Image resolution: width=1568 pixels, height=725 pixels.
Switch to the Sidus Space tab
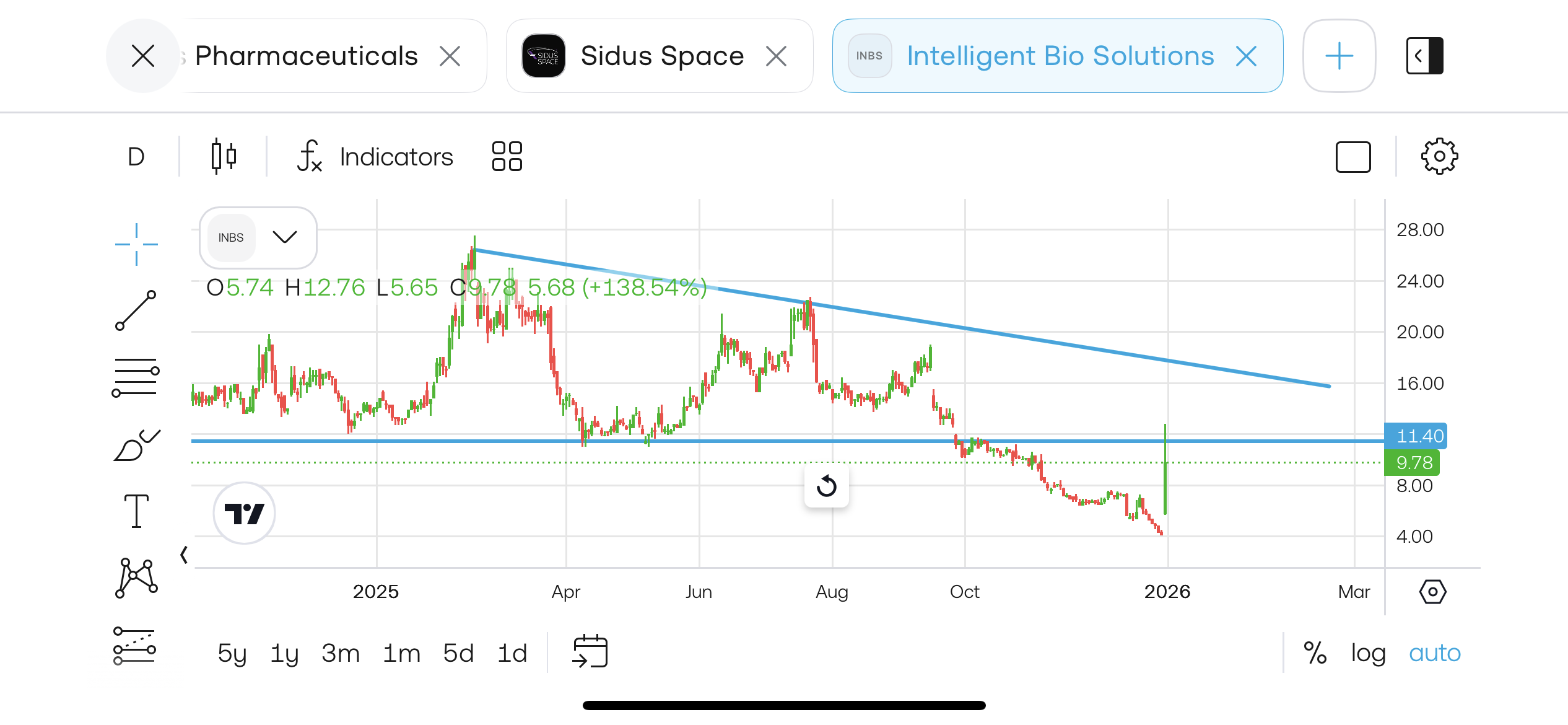[660, 56]
